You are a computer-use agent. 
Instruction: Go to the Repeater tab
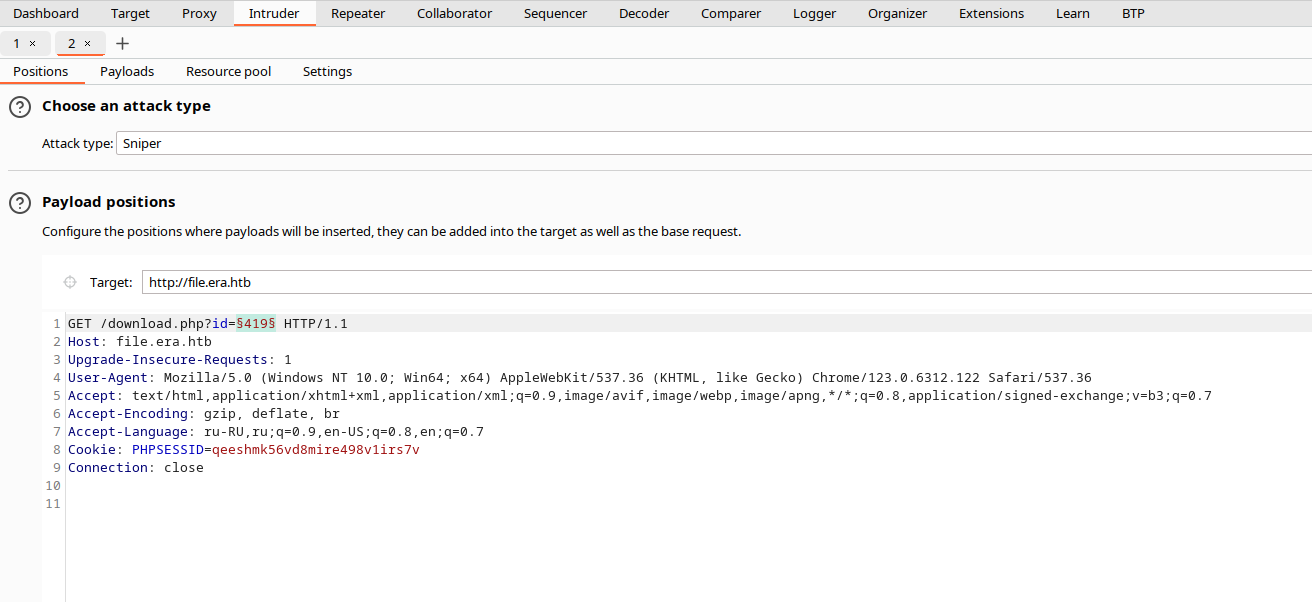(x=358, y=14)
